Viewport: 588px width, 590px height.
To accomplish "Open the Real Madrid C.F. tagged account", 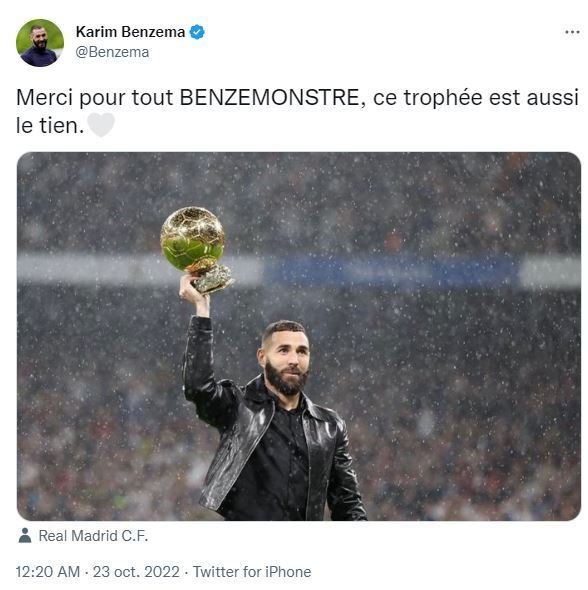I will coord(93,536).
